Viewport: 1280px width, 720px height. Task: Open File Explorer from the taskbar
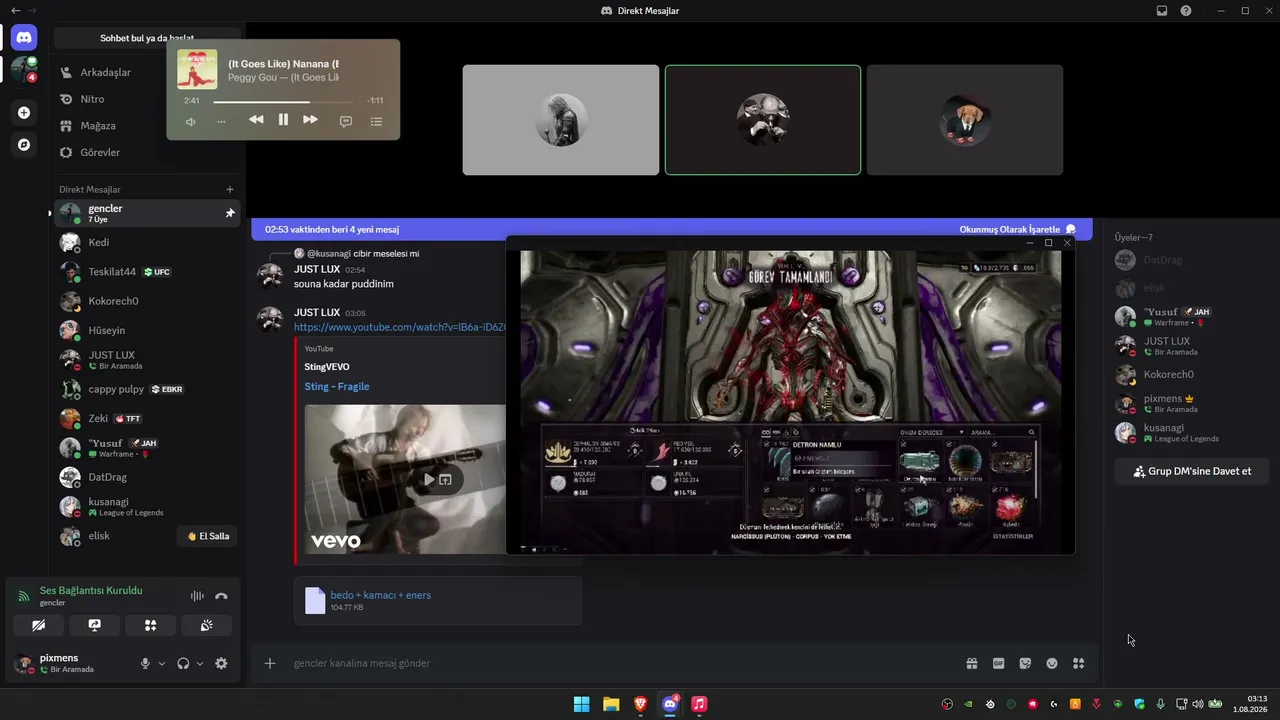[x=611, y=704]
